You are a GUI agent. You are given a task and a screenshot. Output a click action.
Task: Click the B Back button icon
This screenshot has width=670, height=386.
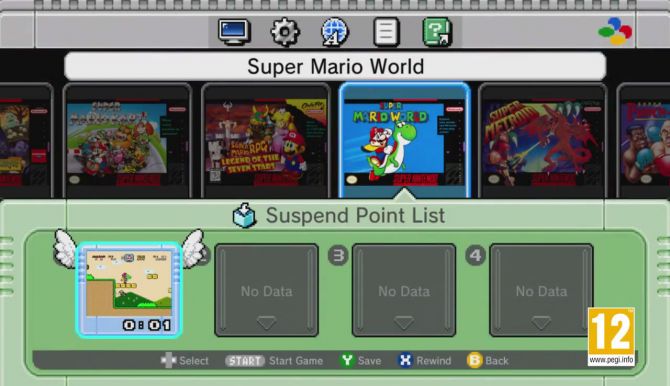pos(474,360)
